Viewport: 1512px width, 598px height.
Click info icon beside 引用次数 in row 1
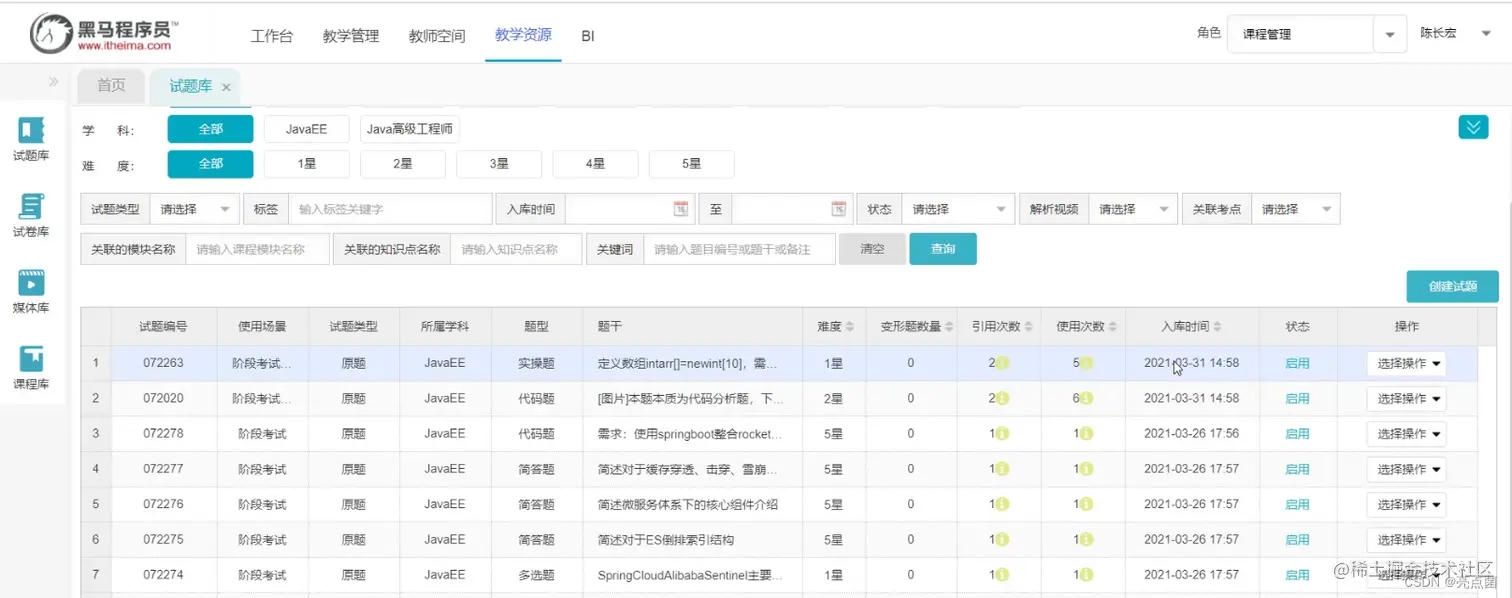pos(1002,363)
